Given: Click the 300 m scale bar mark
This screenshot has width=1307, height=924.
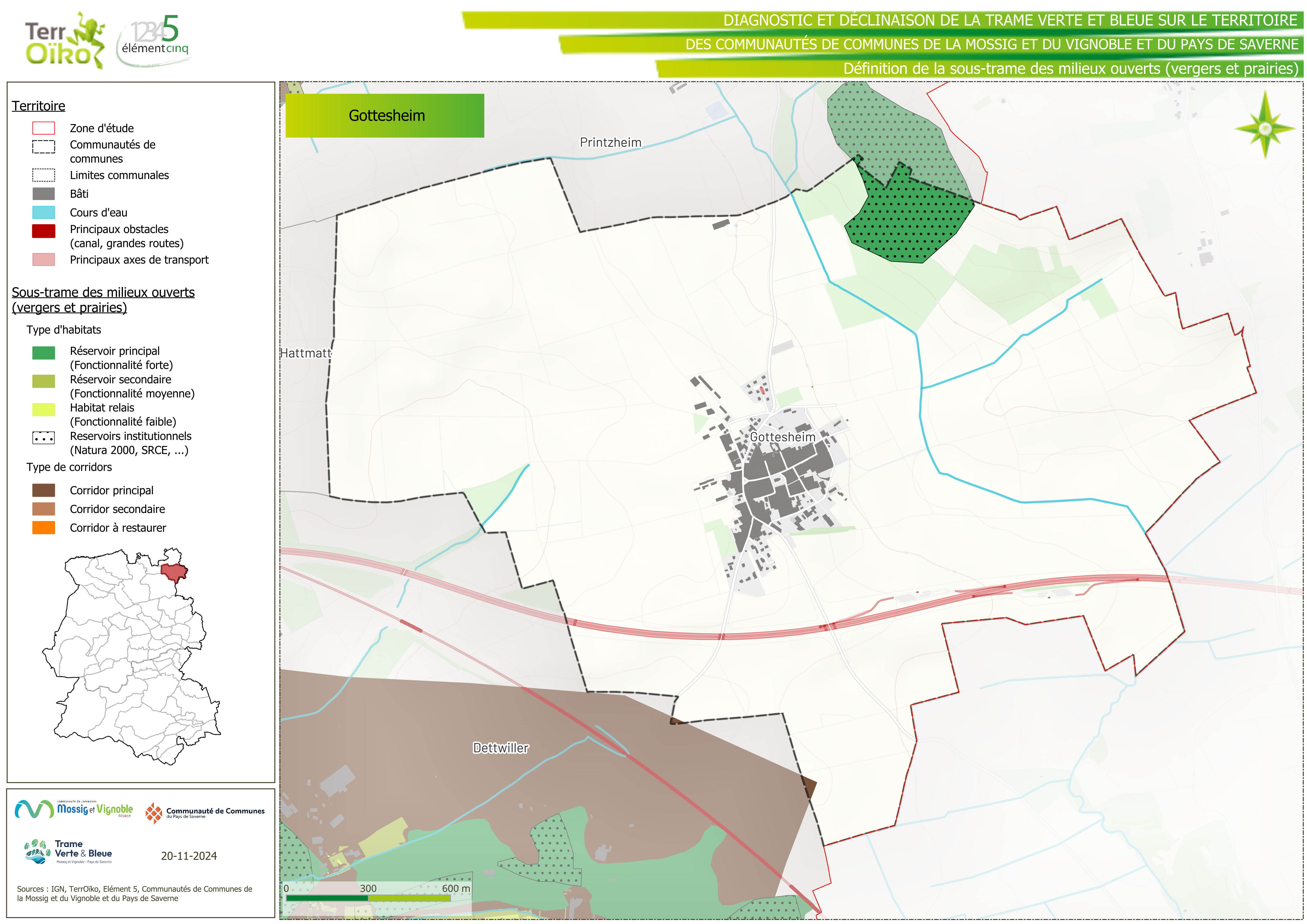Looking at the screenshot, I should point(368,889).
